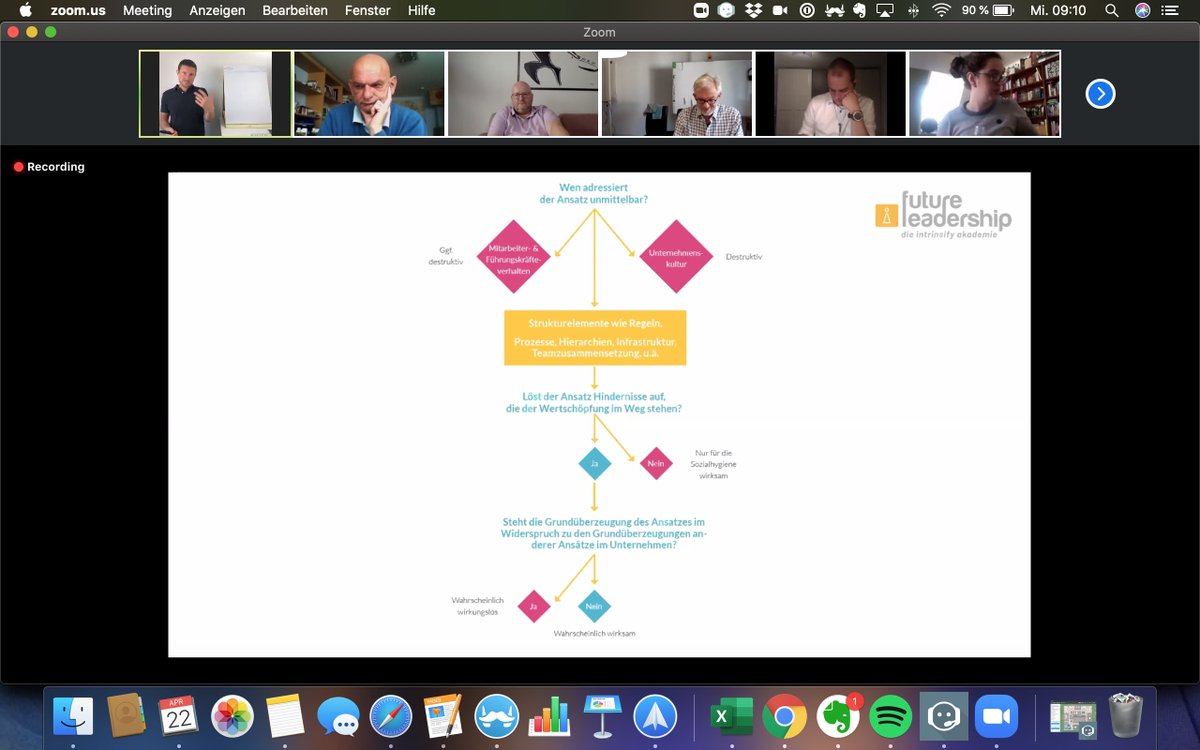Click blue arrow to show more participants
Viewport: 1200px width, 750px height.
(1100, 93)
